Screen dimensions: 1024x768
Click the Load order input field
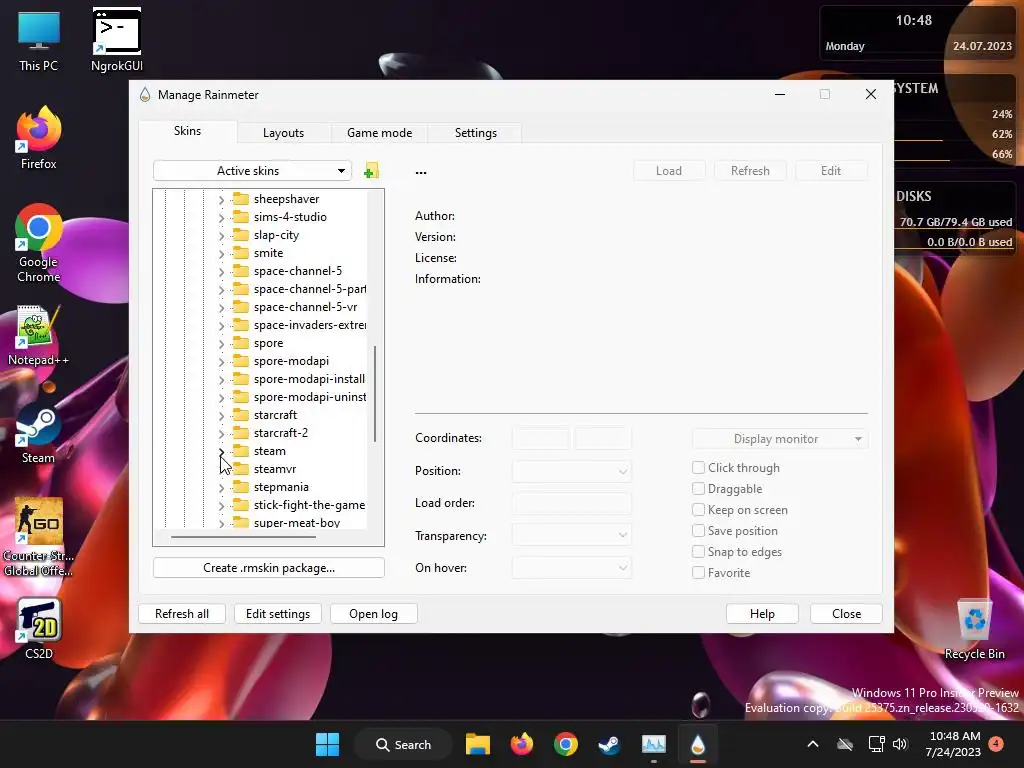click(571, 503)
